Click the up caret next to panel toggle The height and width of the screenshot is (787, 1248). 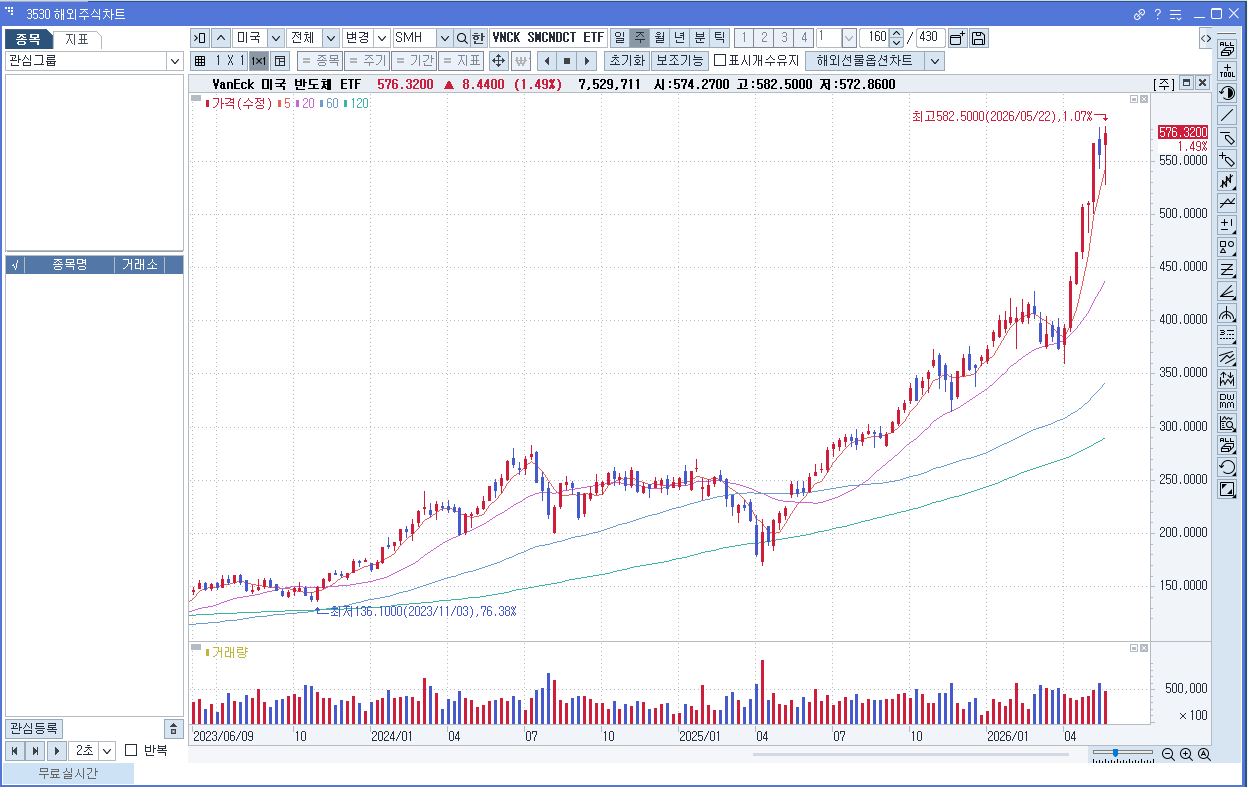click(221, 37)
